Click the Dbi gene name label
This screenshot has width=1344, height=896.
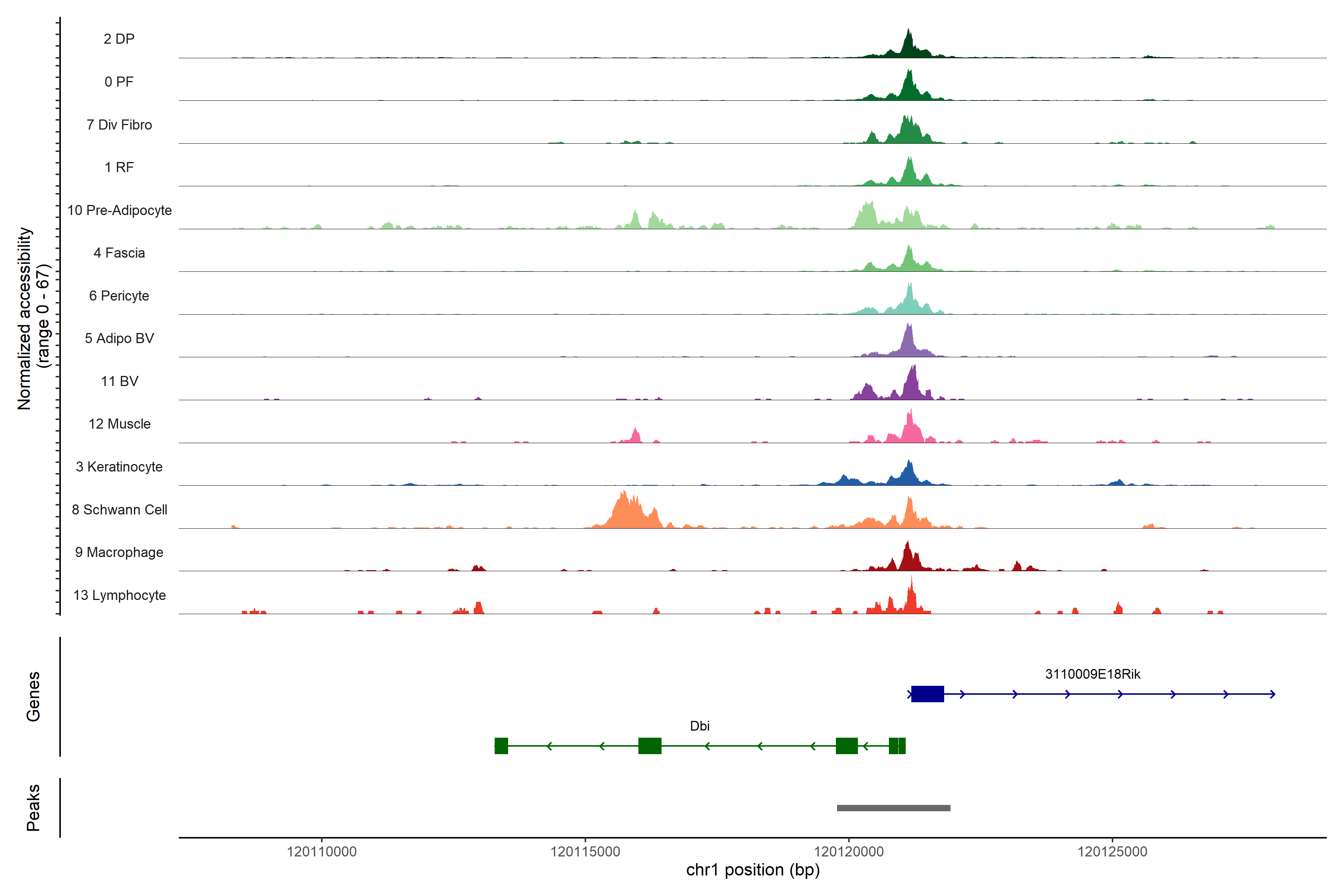pos(699,726)
